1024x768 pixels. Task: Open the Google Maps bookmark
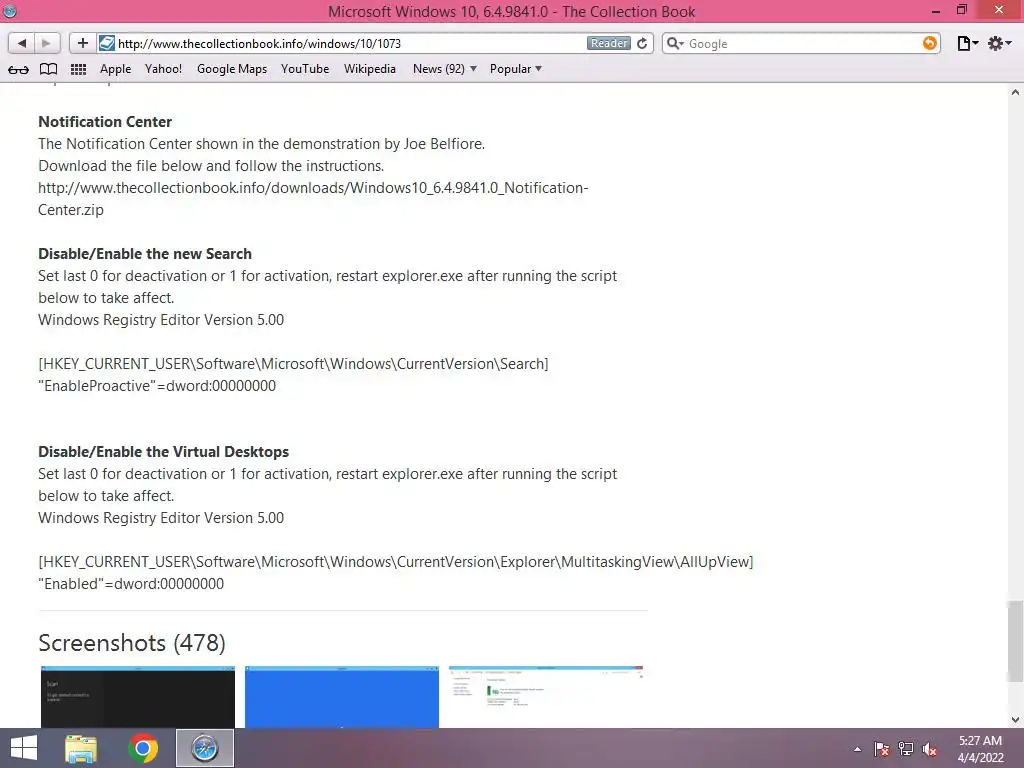[x=232, y=69]
